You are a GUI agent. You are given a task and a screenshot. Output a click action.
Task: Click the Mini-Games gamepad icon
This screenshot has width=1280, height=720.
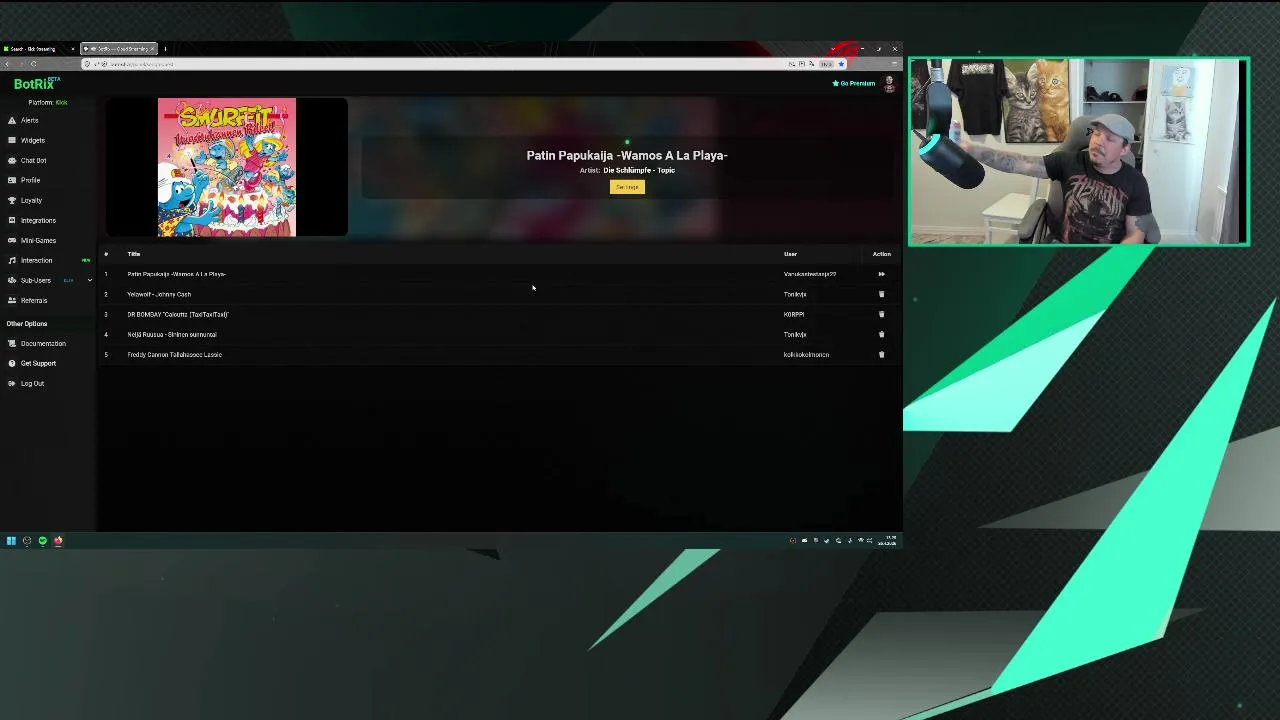point(12,240)
